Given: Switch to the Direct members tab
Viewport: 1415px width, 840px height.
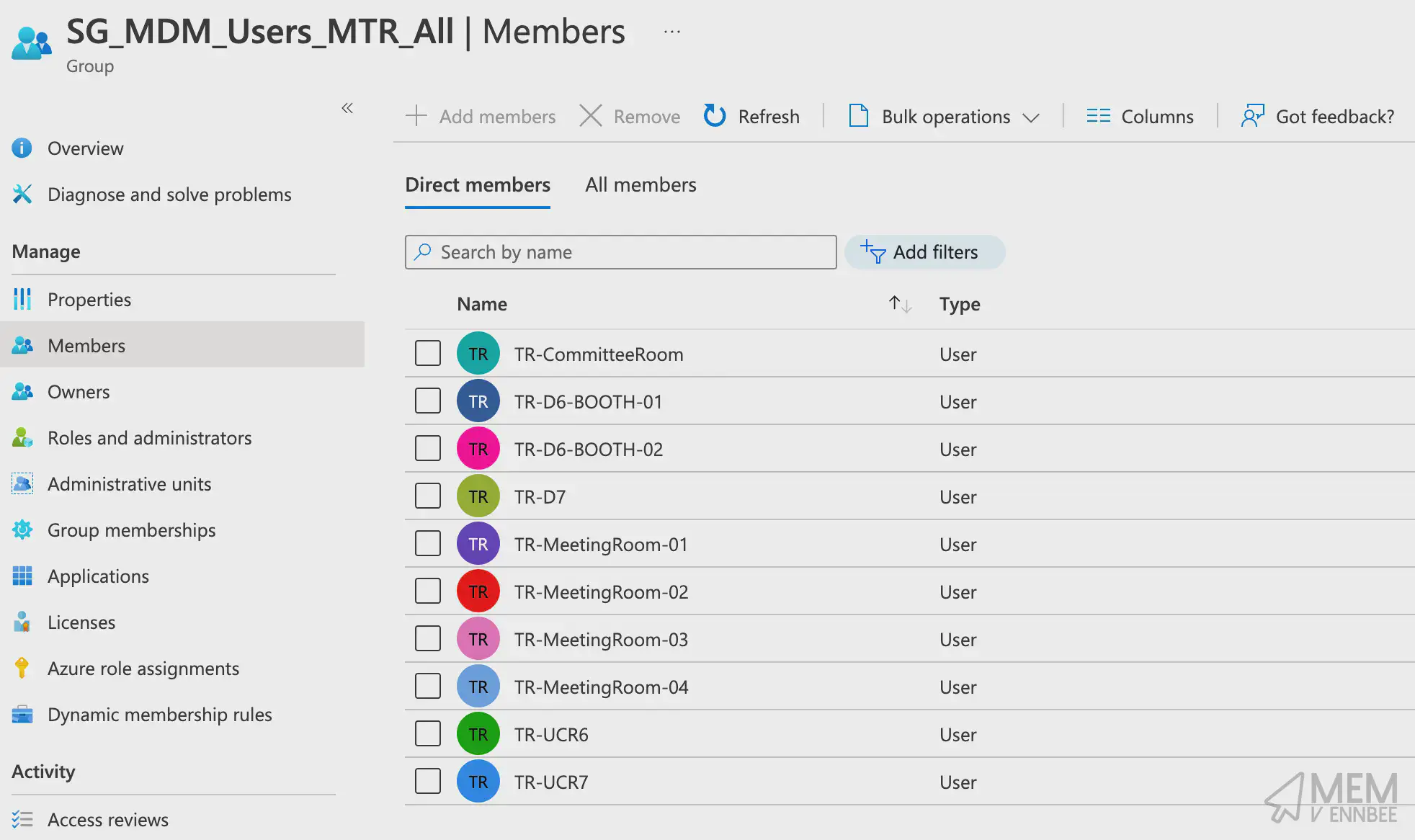Looking at the screenshot, I should 478,185.
